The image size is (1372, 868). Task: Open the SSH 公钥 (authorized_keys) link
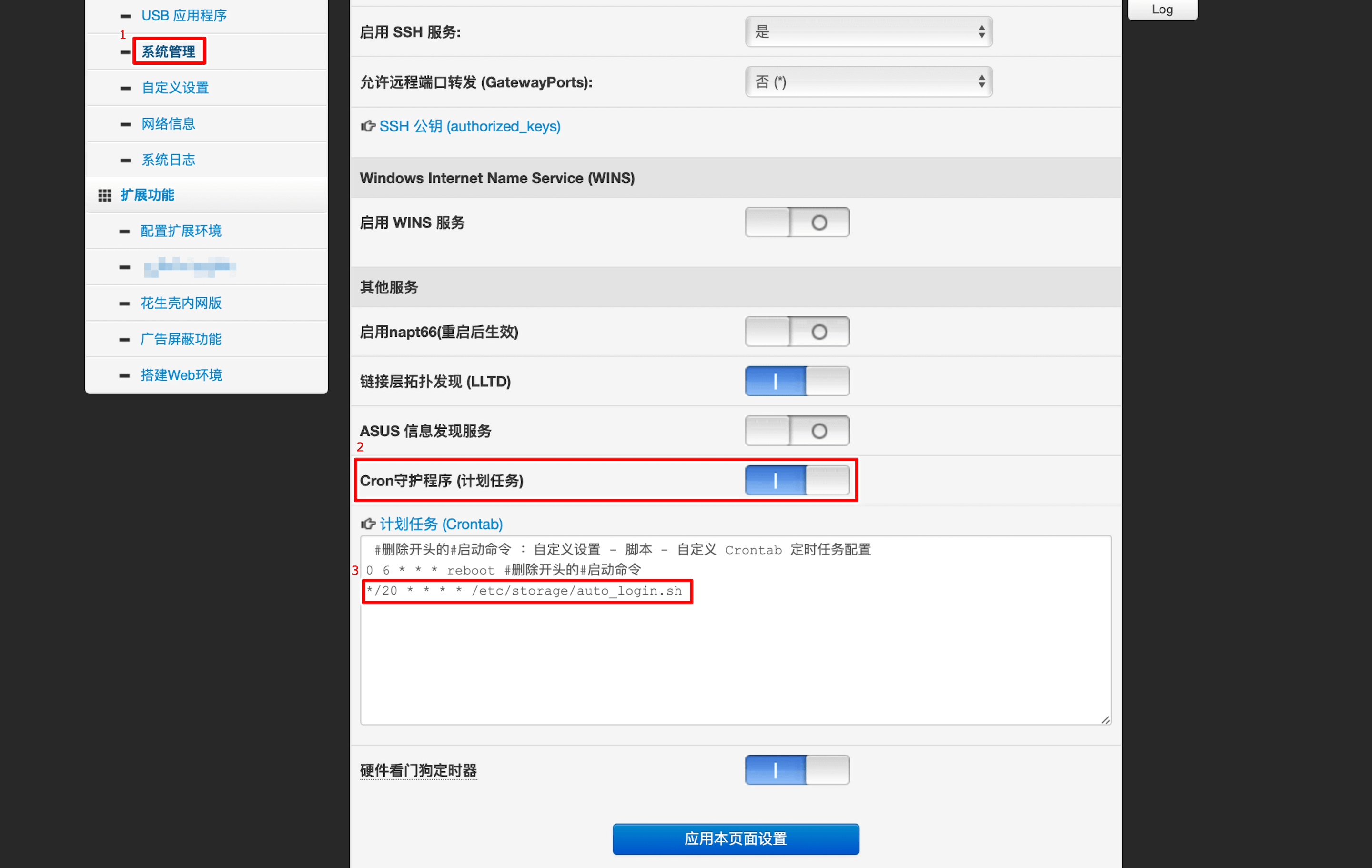click(x=469, y=126)
